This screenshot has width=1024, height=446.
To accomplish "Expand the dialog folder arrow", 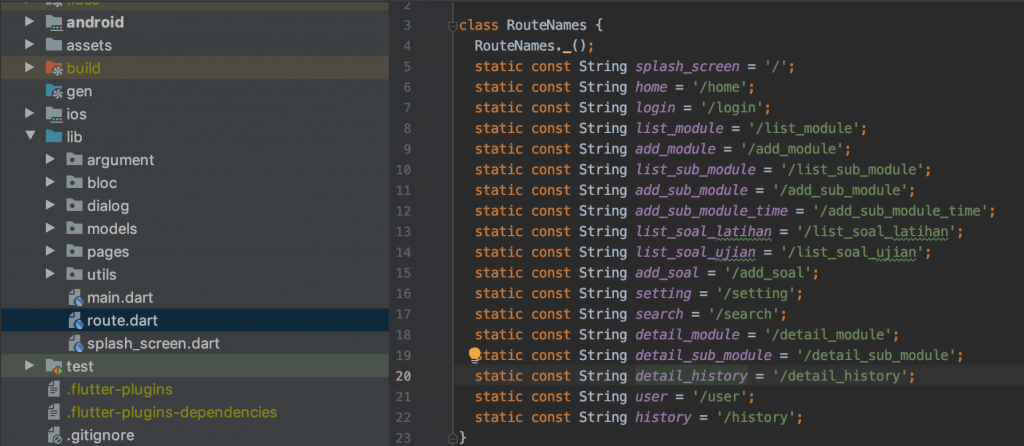I will click(50, 206).
